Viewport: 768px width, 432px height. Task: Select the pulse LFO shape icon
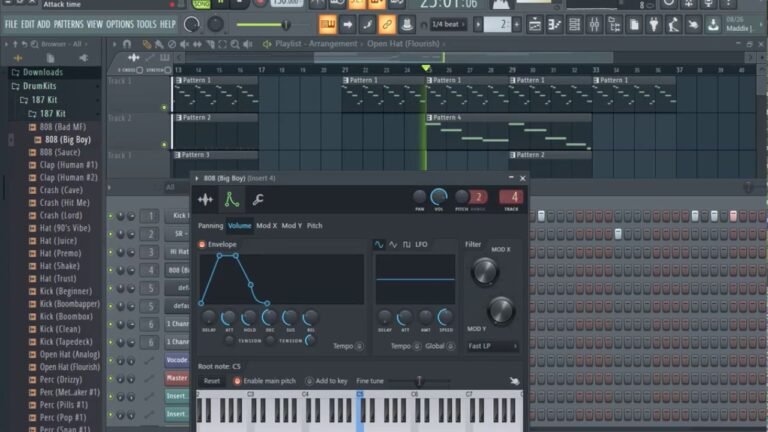(x=407, y=244)
